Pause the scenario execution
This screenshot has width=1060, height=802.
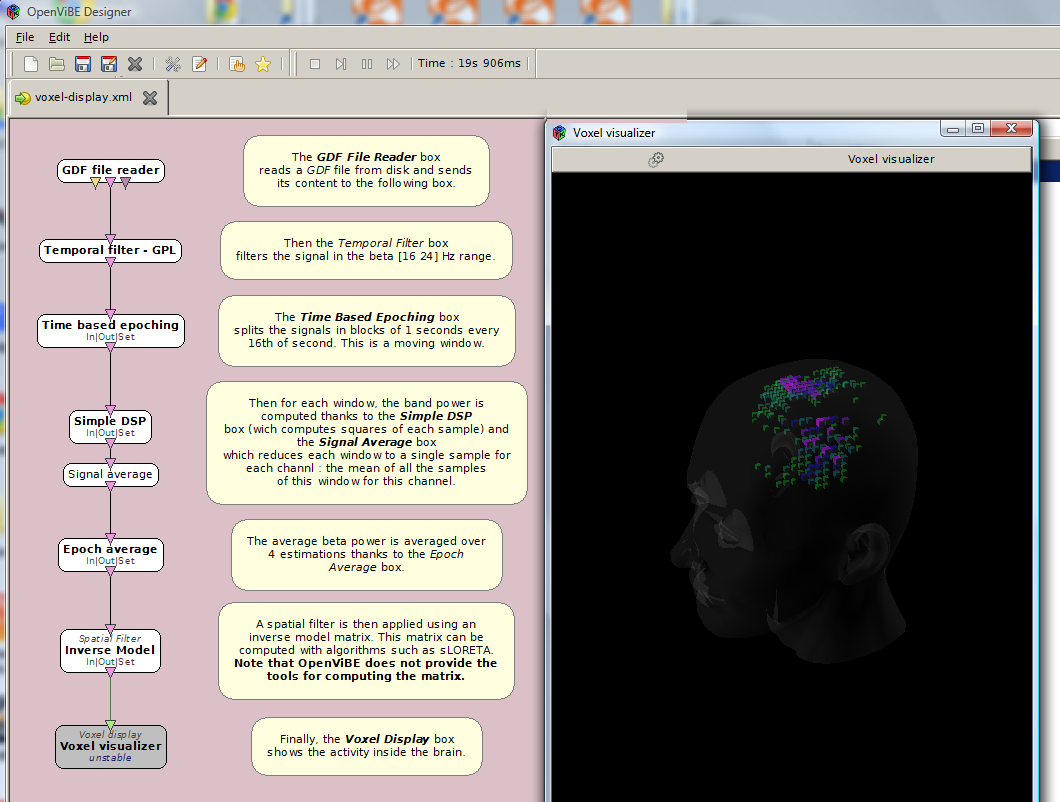pyautogui.click(x=366, y=63)
